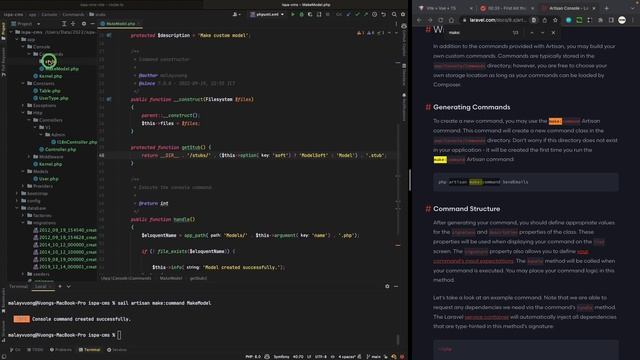
Task: Open a new browser tab
Action: 606,8
